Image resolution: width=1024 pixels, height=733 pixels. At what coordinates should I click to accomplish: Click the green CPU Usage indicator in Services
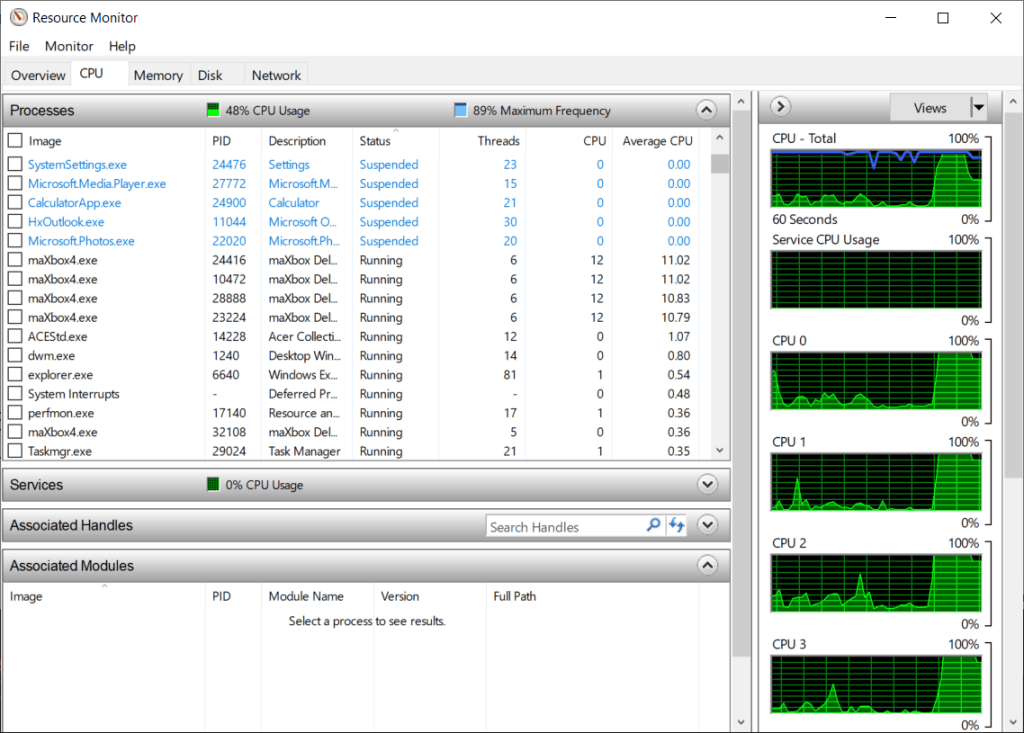[213, 485]
